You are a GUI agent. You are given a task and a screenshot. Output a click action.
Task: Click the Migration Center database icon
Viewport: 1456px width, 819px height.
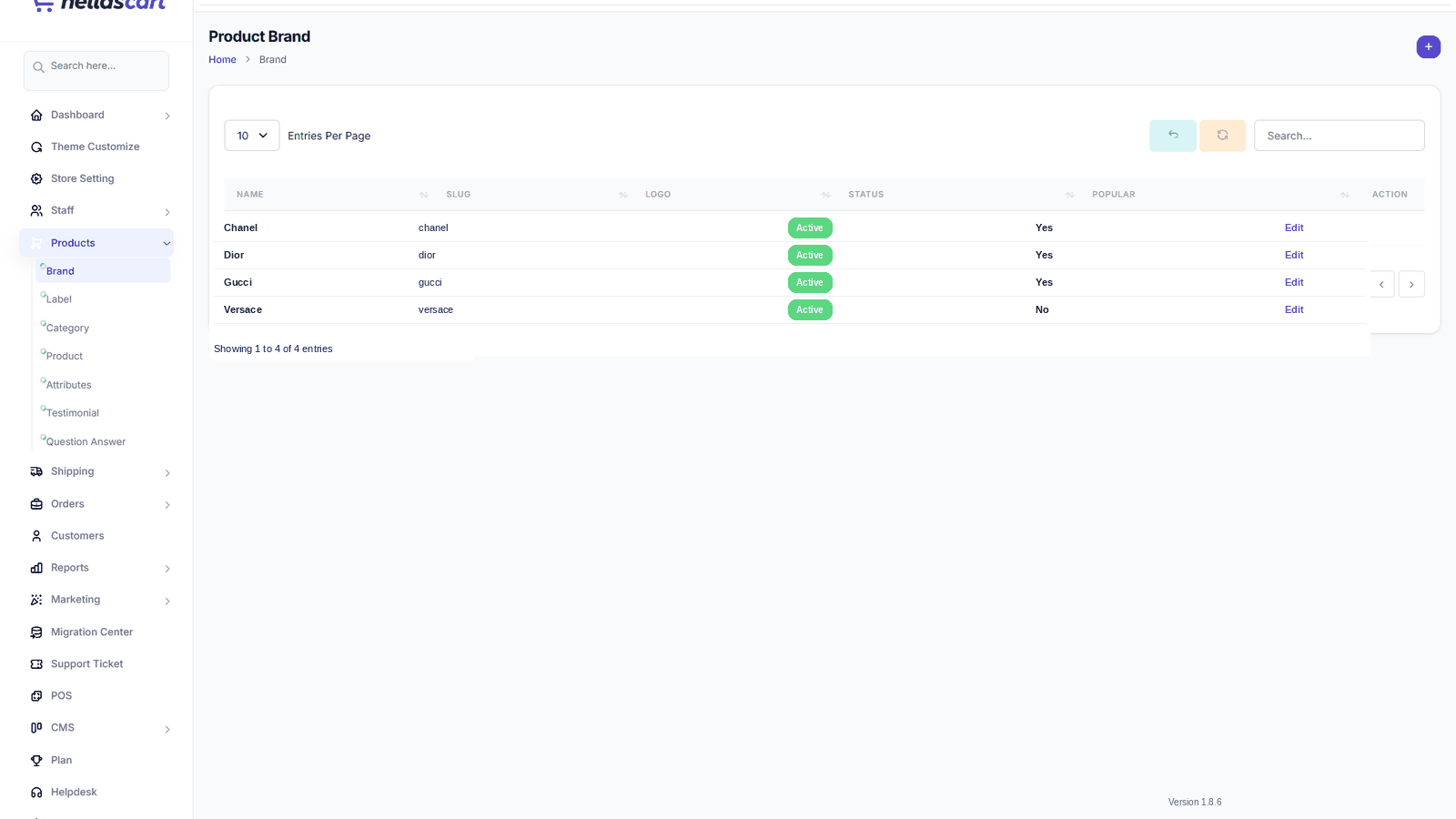[36, 632]
